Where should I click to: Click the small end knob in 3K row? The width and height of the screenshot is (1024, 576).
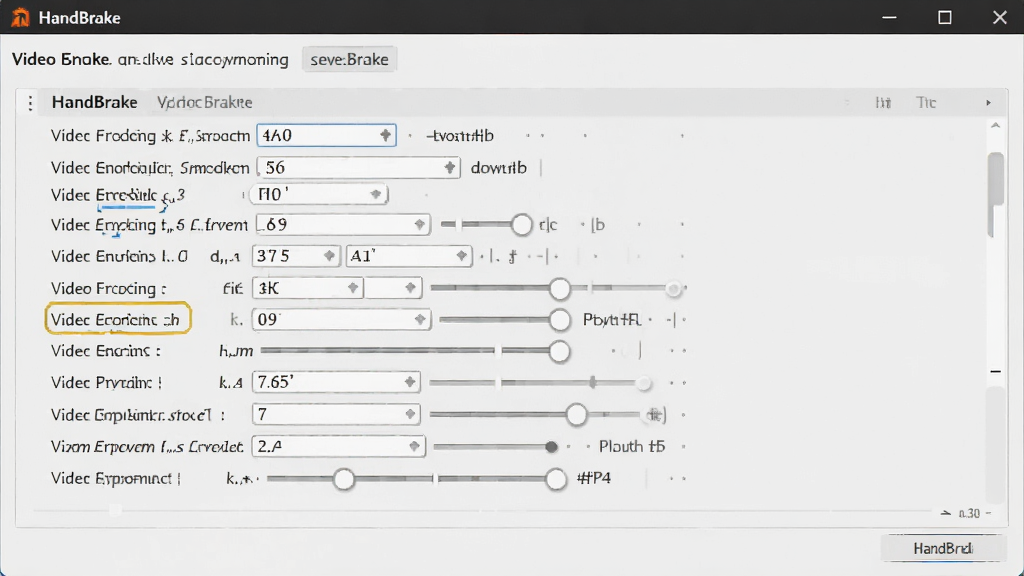point(673,288)
